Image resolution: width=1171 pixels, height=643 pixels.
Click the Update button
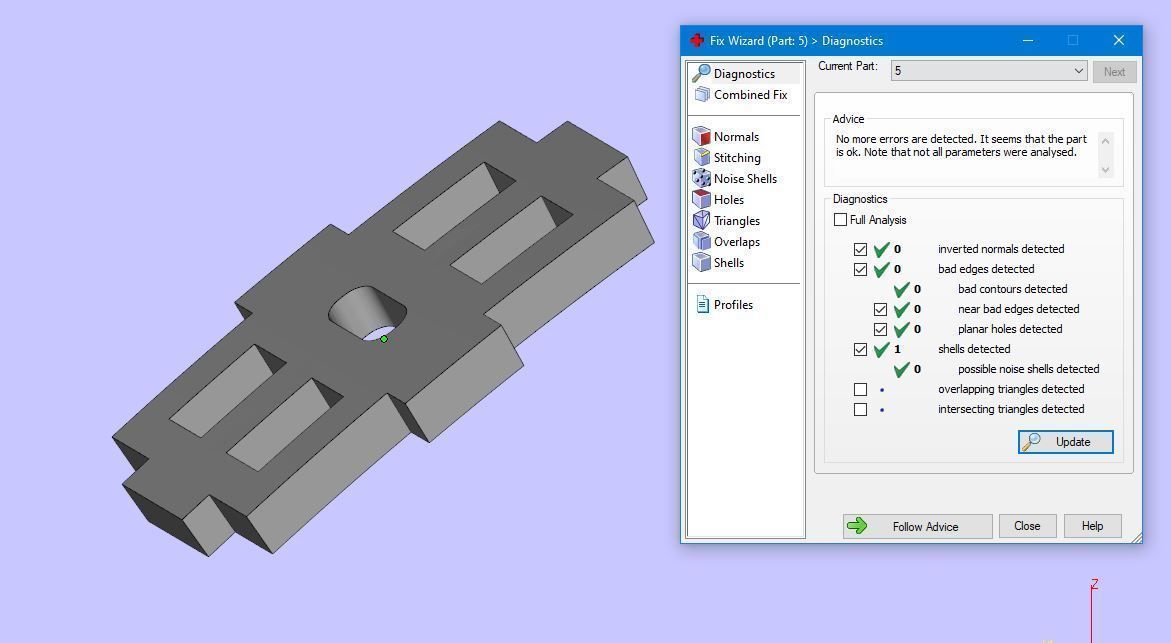(x=1066, y=442)
